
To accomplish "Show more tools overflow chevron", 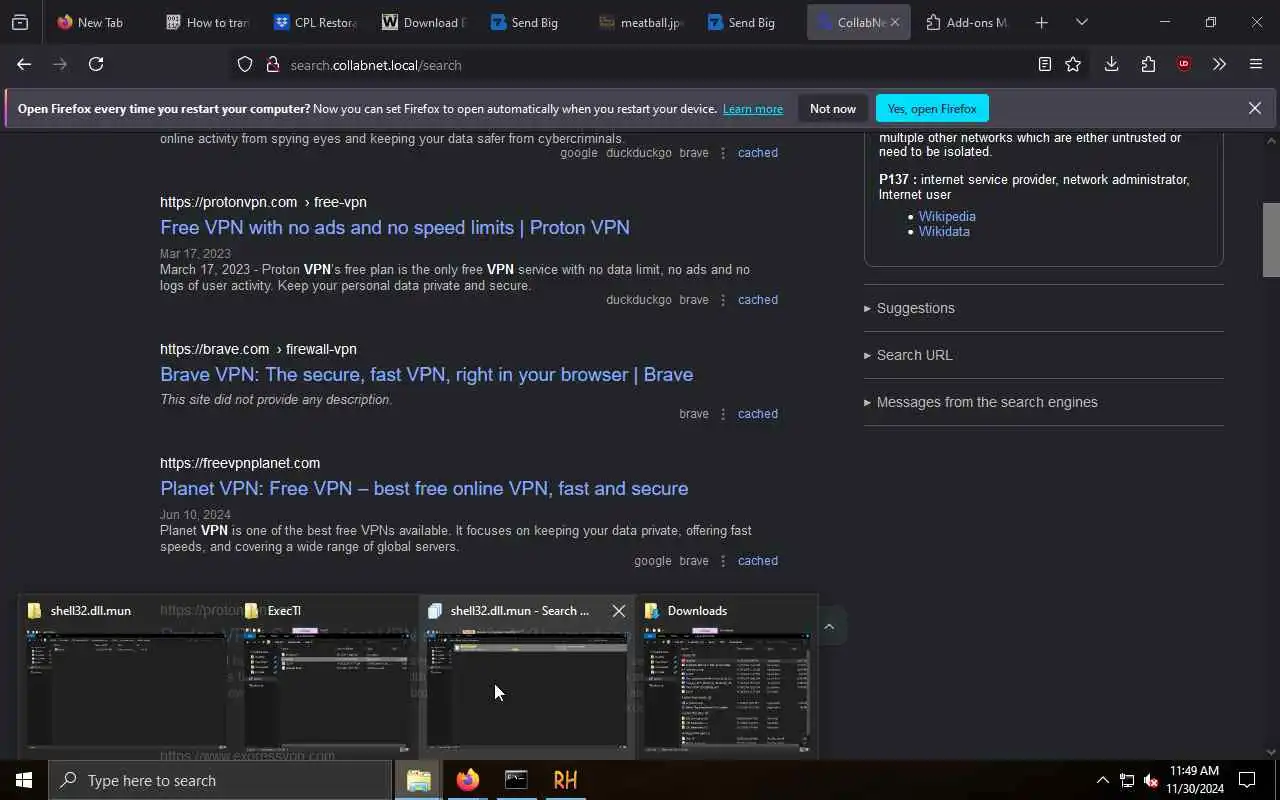I will tap(1219, 64).
